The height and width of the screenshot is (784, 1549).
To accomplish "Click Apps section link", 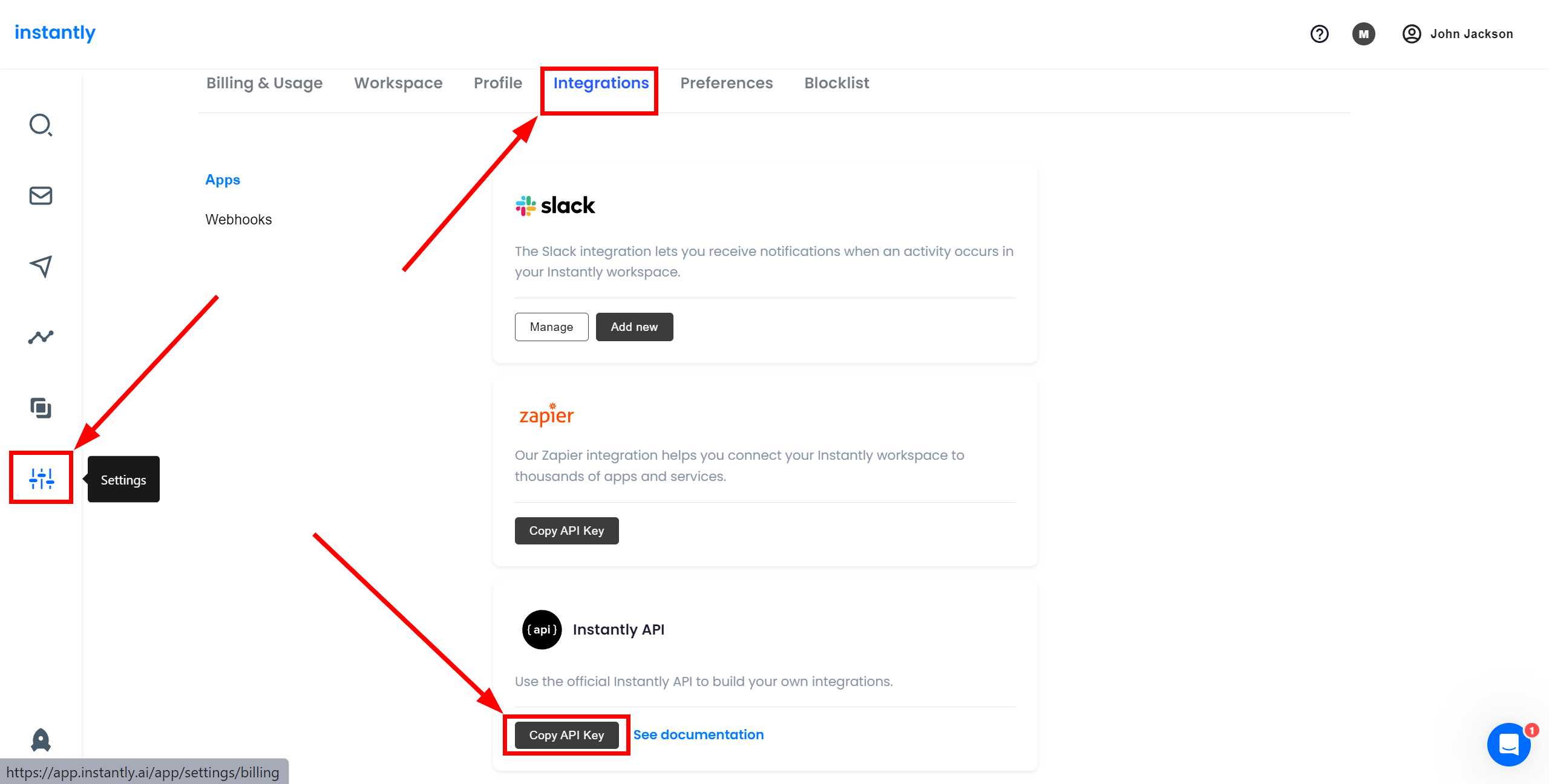I will 223,180.
